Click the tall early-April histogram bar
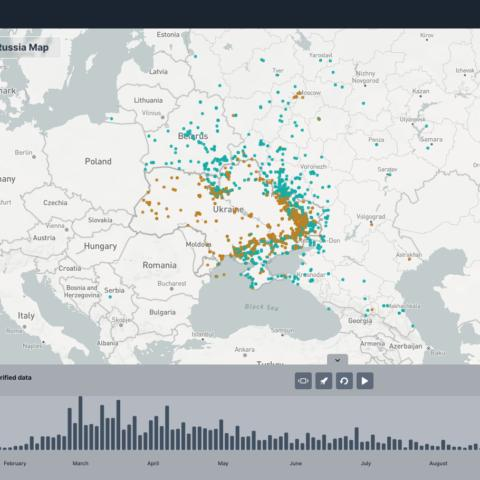Image resolution: width=480 pixels, height=480 pixels. tap(167, 428)
